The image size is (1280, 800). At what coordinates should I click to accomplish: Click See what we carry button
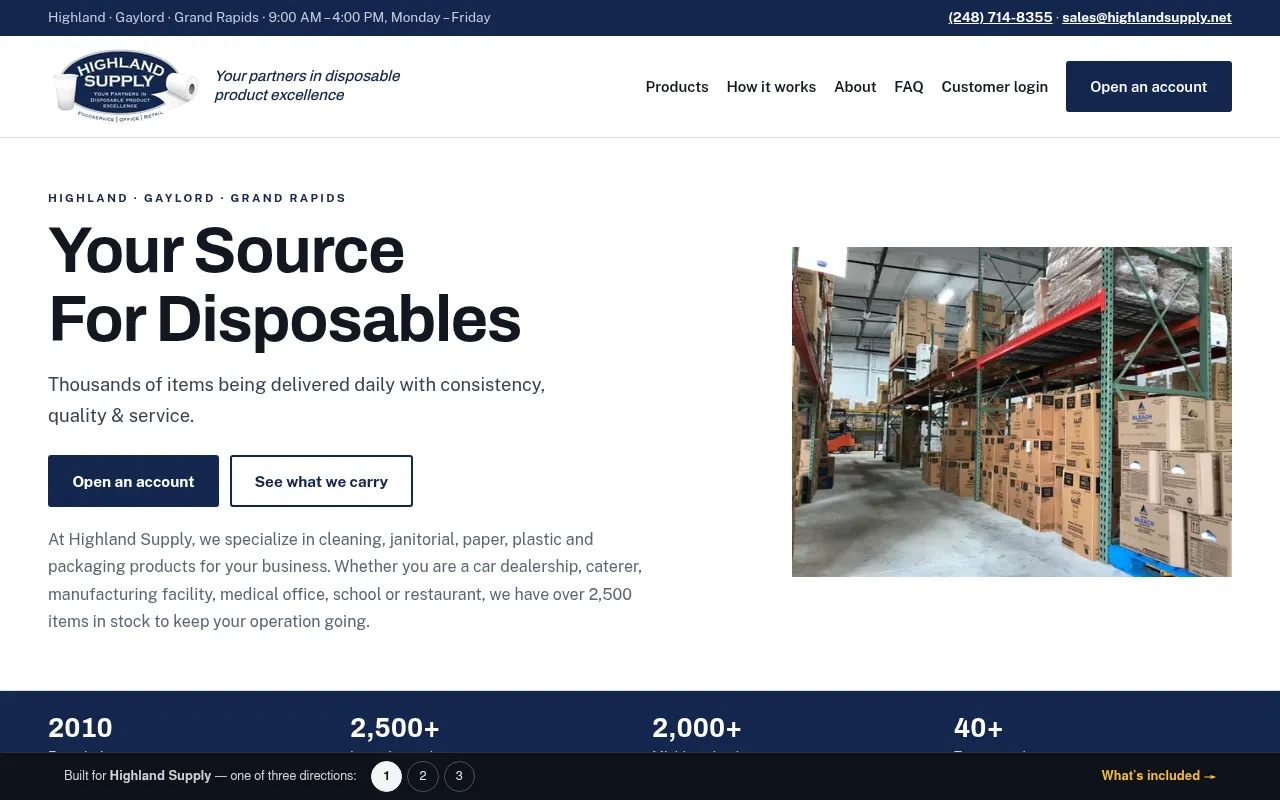coord(321,481)
